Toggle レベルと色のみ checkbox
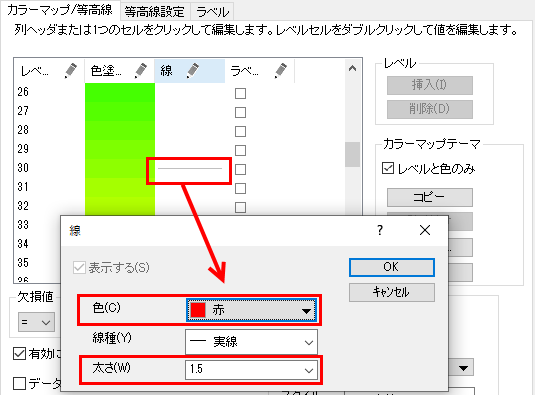This screenshot has width=535, height=395. point(388,168)
